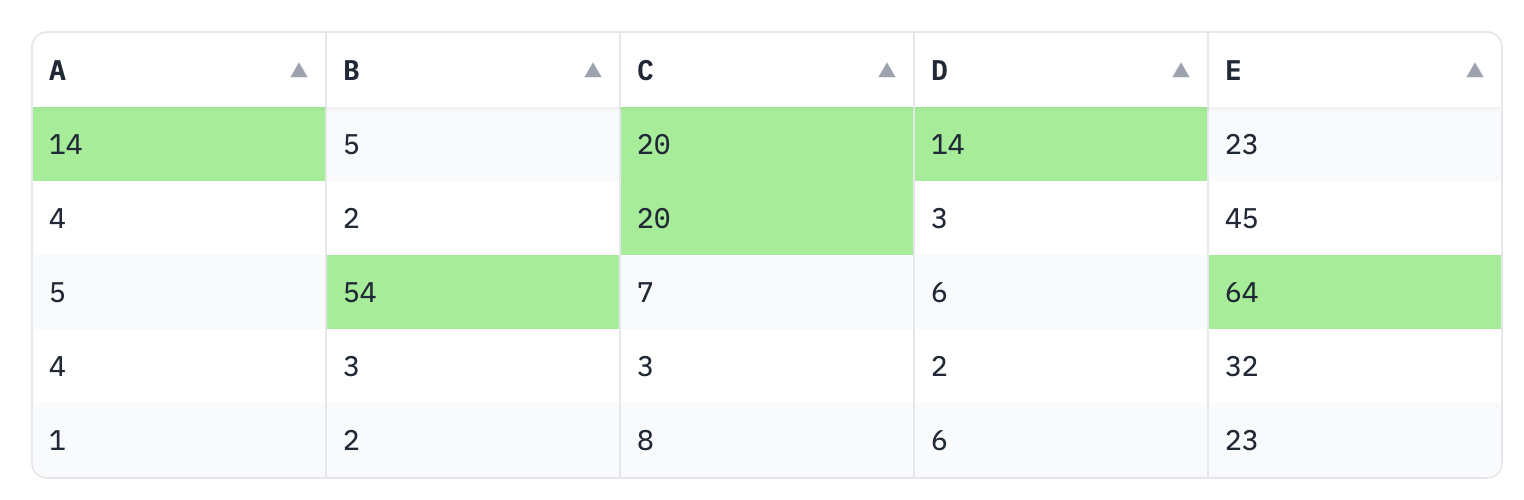
Task: Select the cell with value 8
Action: click(x=766, y=441)
